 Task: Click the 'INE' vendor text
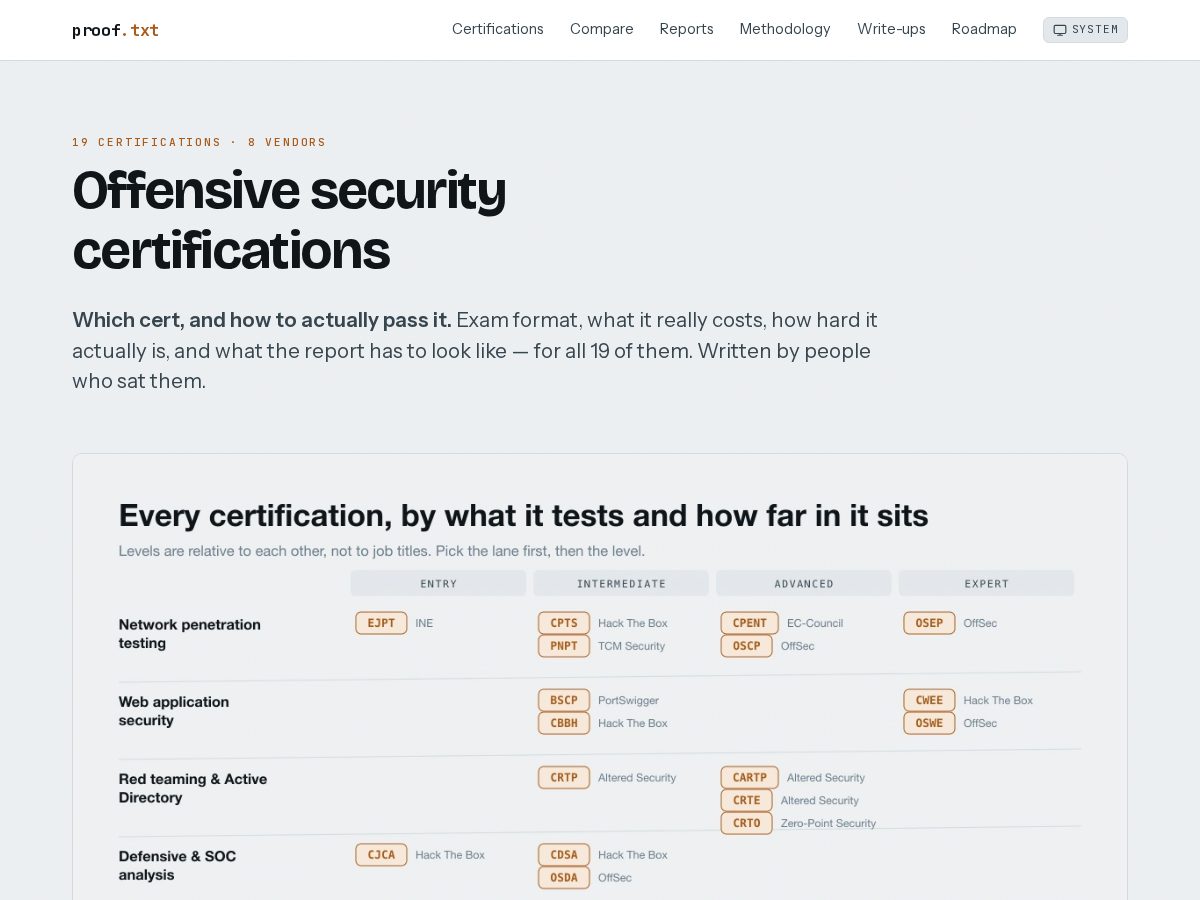point(424,623)
